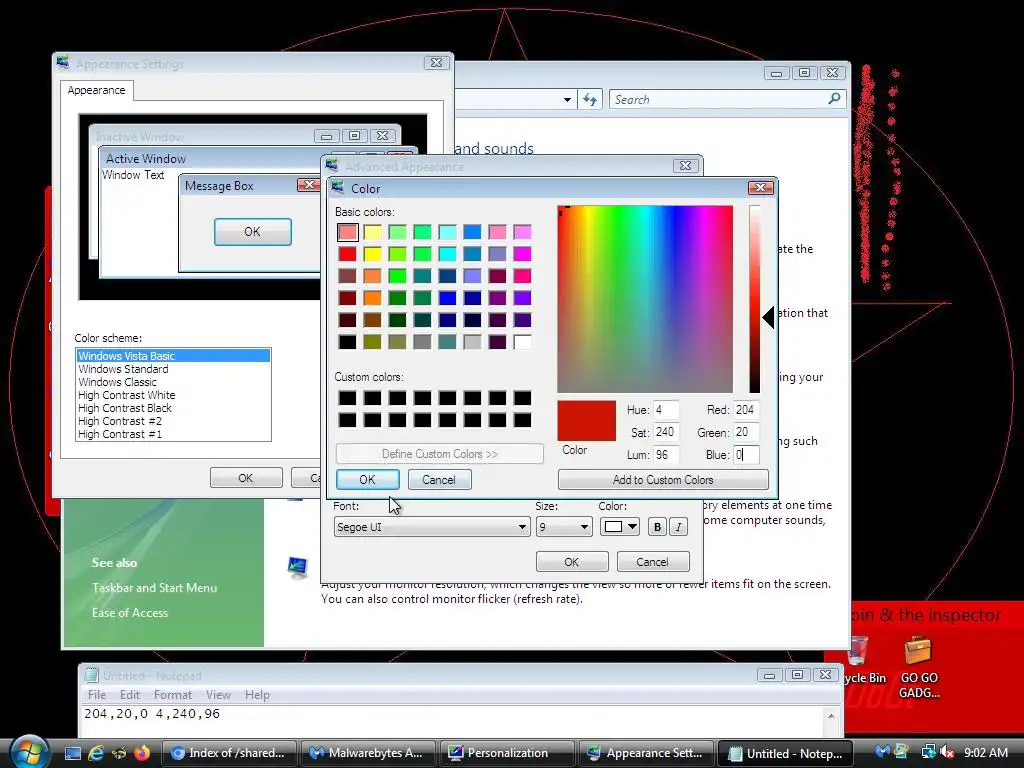Viewport: 1024px width, 768px height.
Task: Open Notepad View menu
Action: 218,695
